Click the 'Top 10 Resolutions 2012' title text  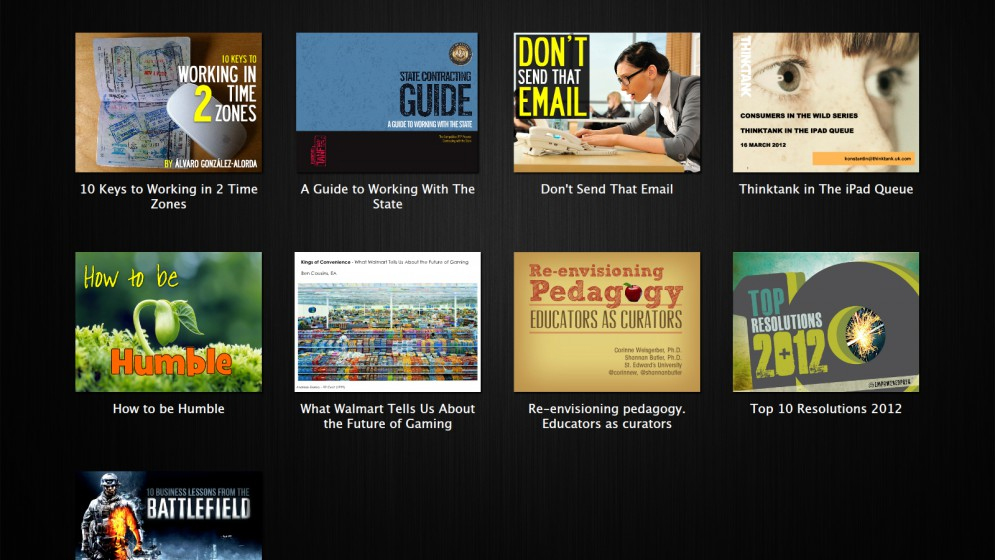click(826, 409)
